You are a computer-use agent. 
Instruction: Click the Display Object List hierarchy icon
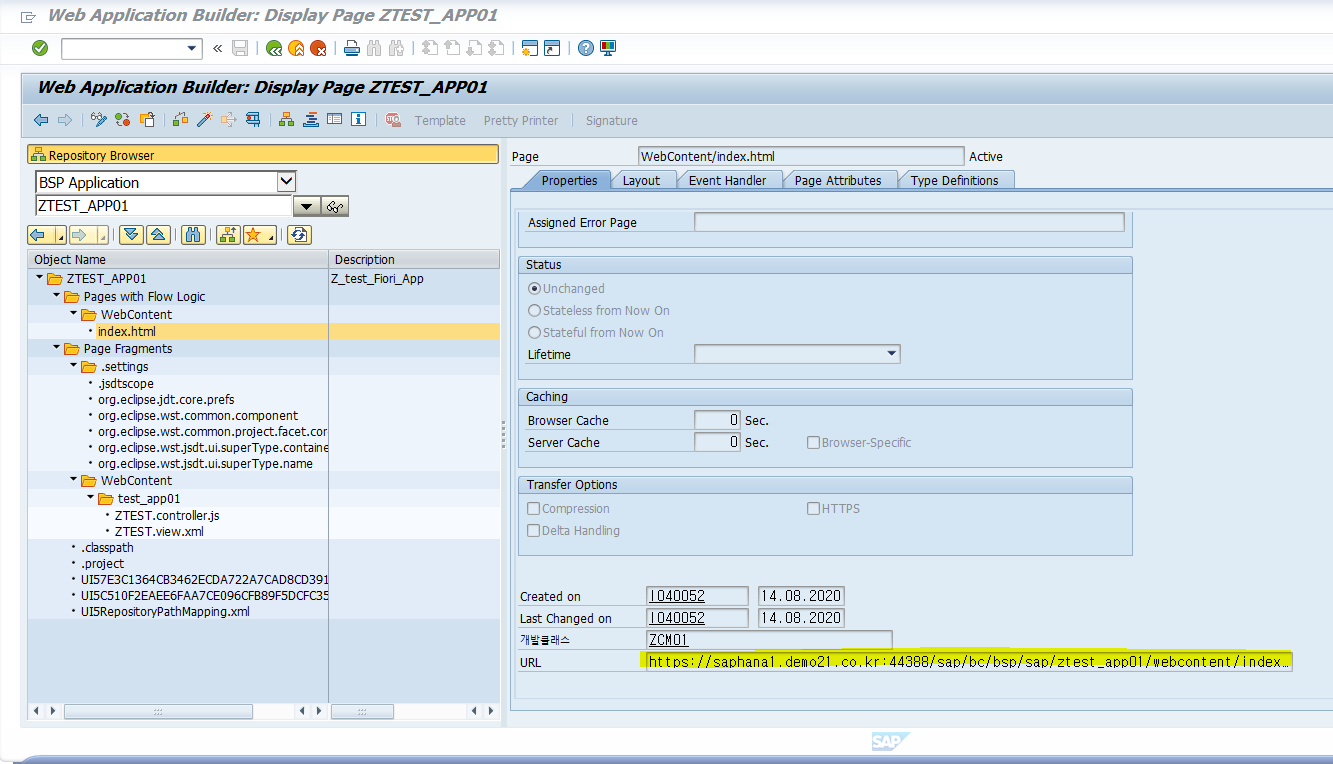coord(287,120)
